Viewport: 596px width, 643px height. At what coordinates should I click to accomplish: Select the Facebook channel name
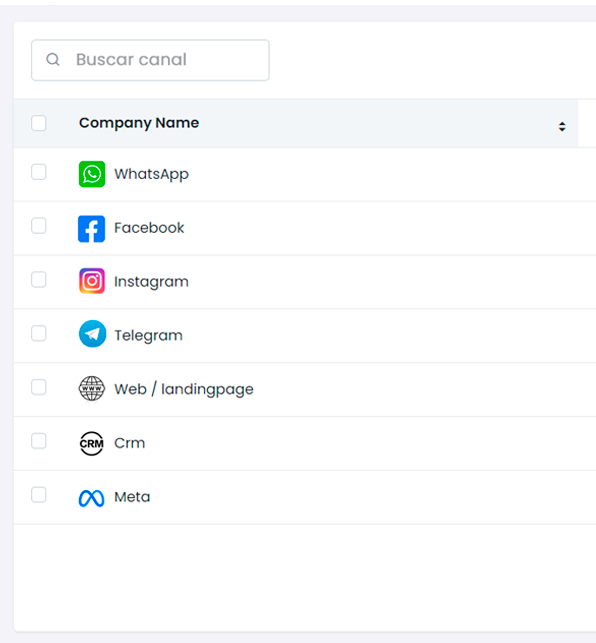point(149,228)
